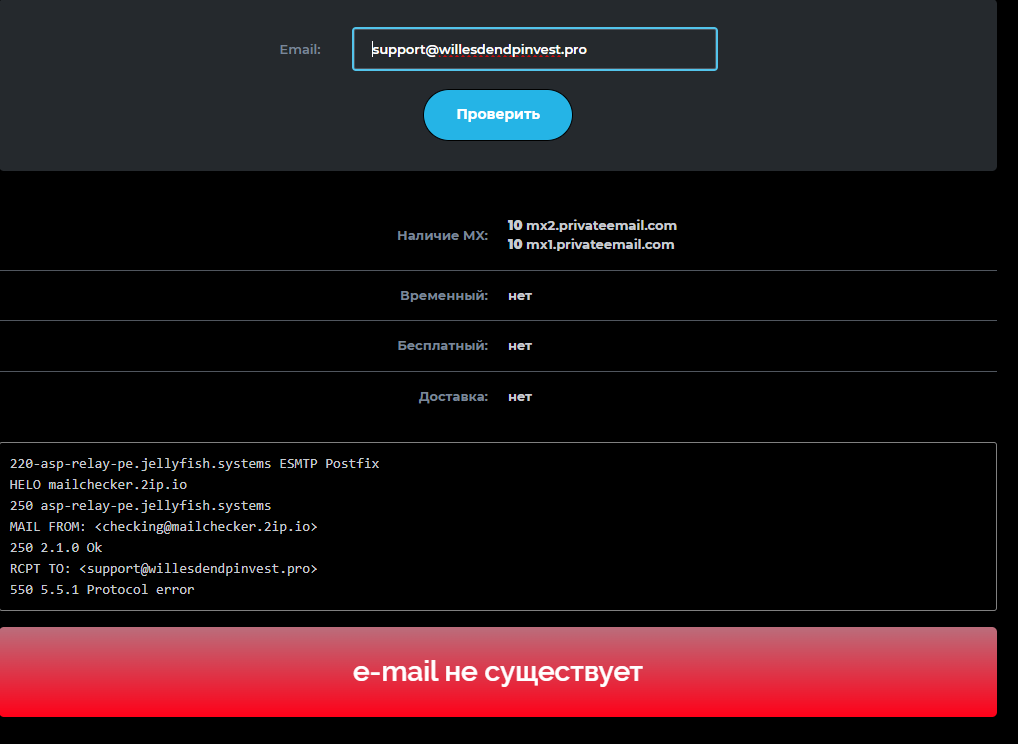Click the 250 2.1.0 Ok log line
1018x744 pixels.
click(56, 548)
